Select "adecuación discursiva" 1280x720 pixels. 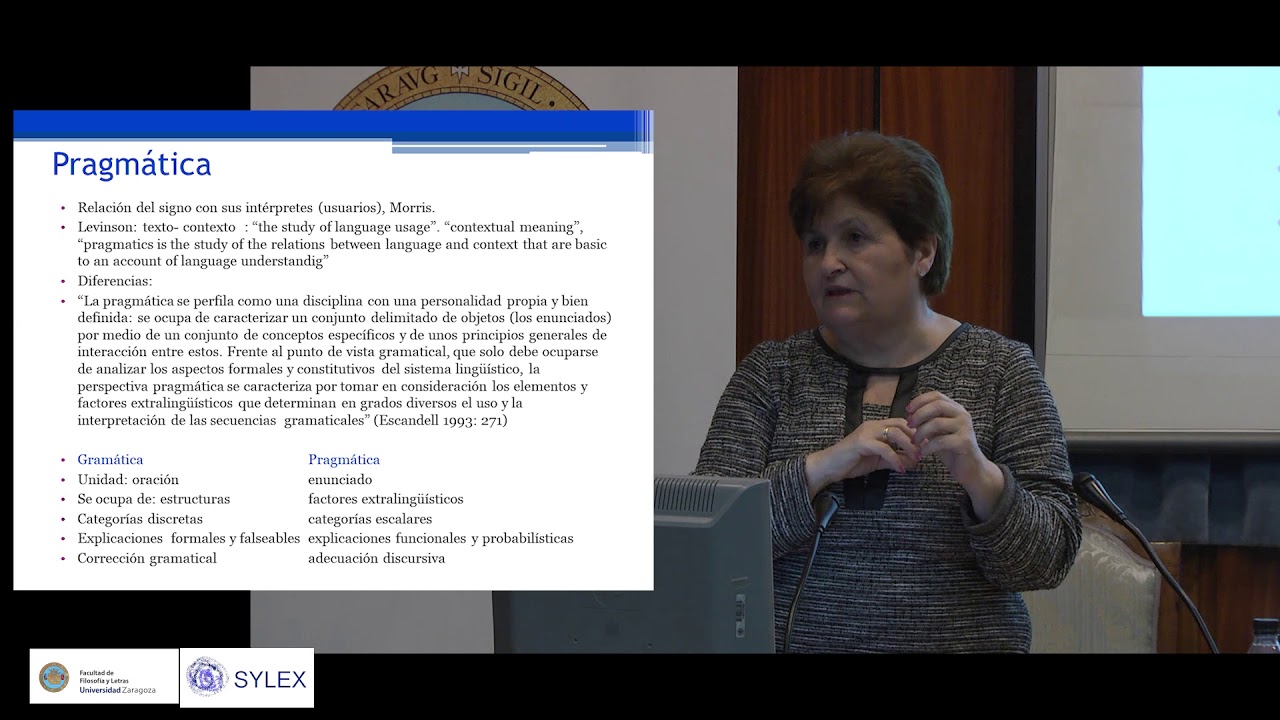377,559
